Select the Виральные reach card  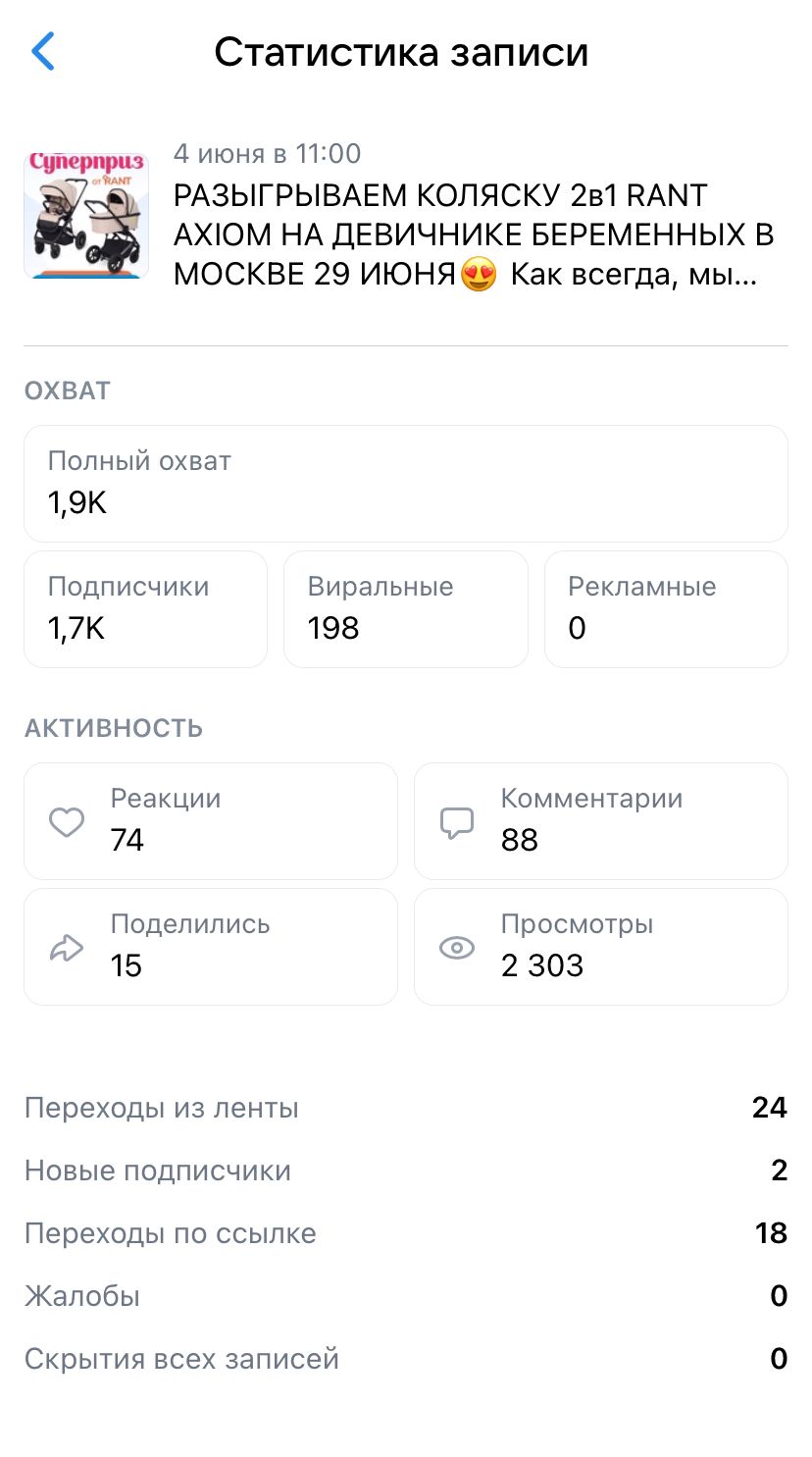tap(405, 608)
